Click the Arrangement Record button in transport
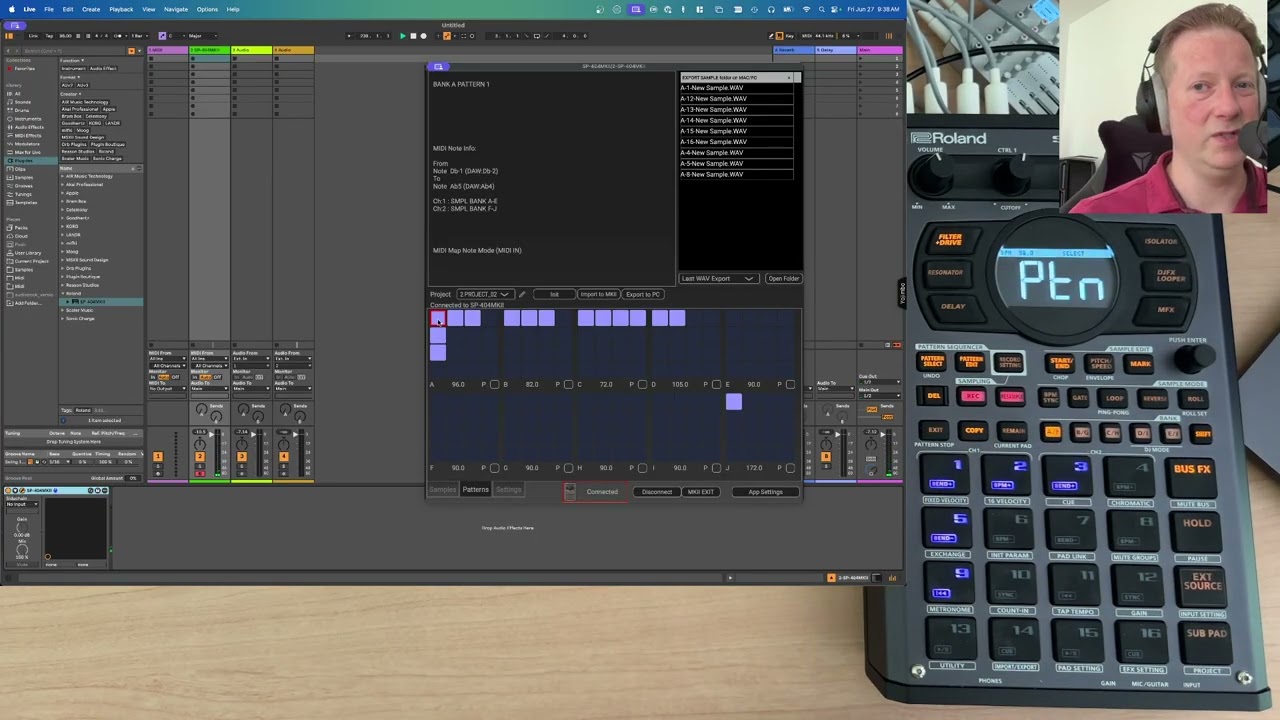Screen dimensions: 1280x720 click(423, 36)
